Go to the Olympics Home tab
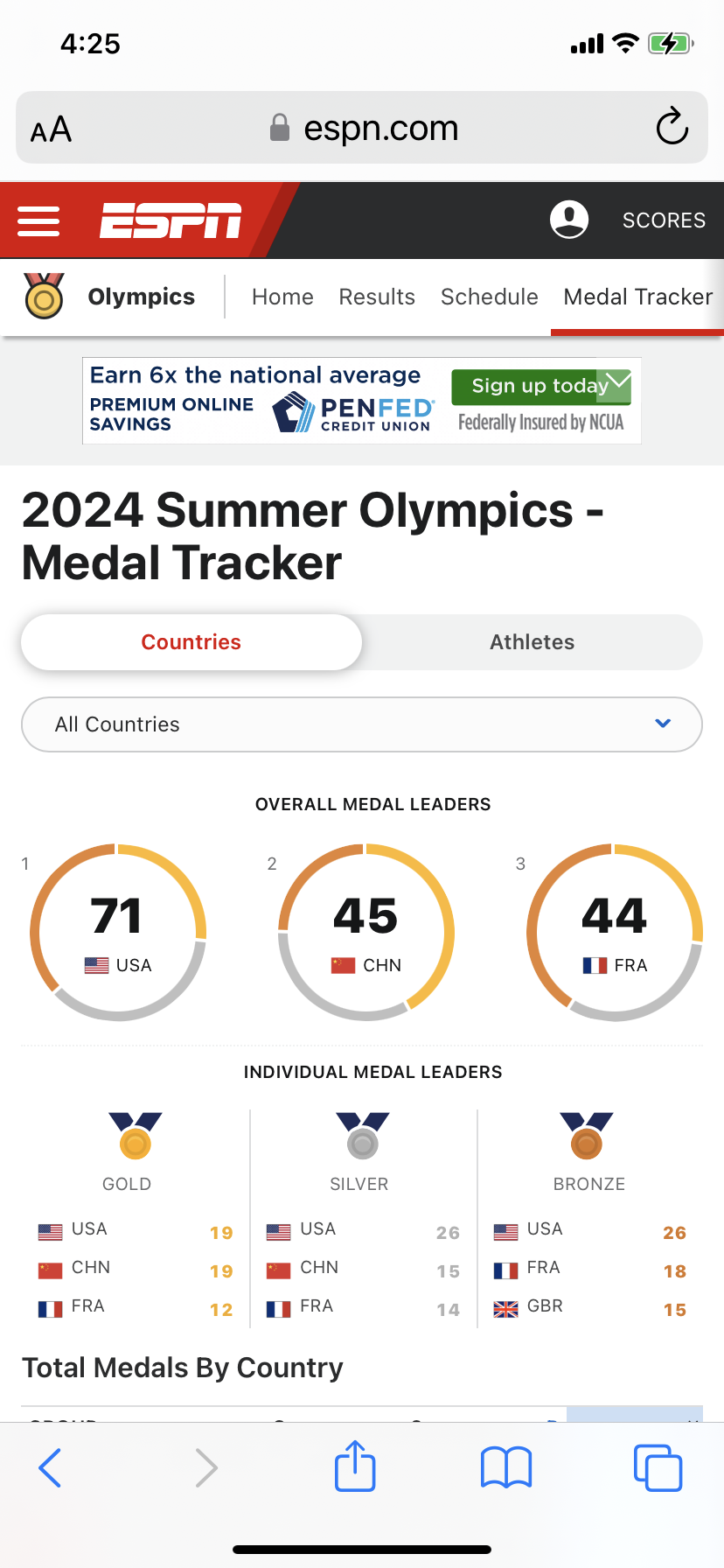This screenshot has width=724, height=1568. coord(282,297)
